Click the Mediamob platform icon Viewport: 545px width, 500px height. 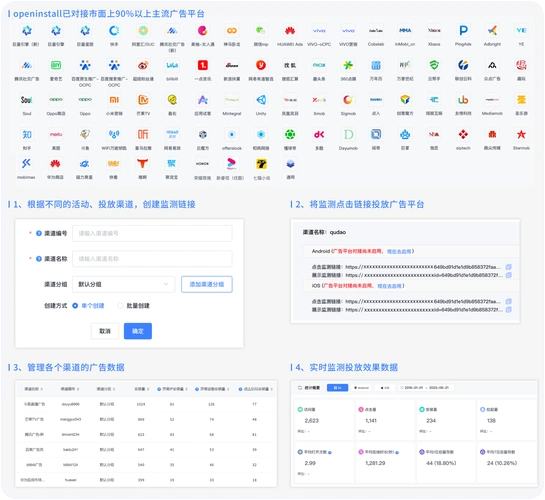pos(492,100)
